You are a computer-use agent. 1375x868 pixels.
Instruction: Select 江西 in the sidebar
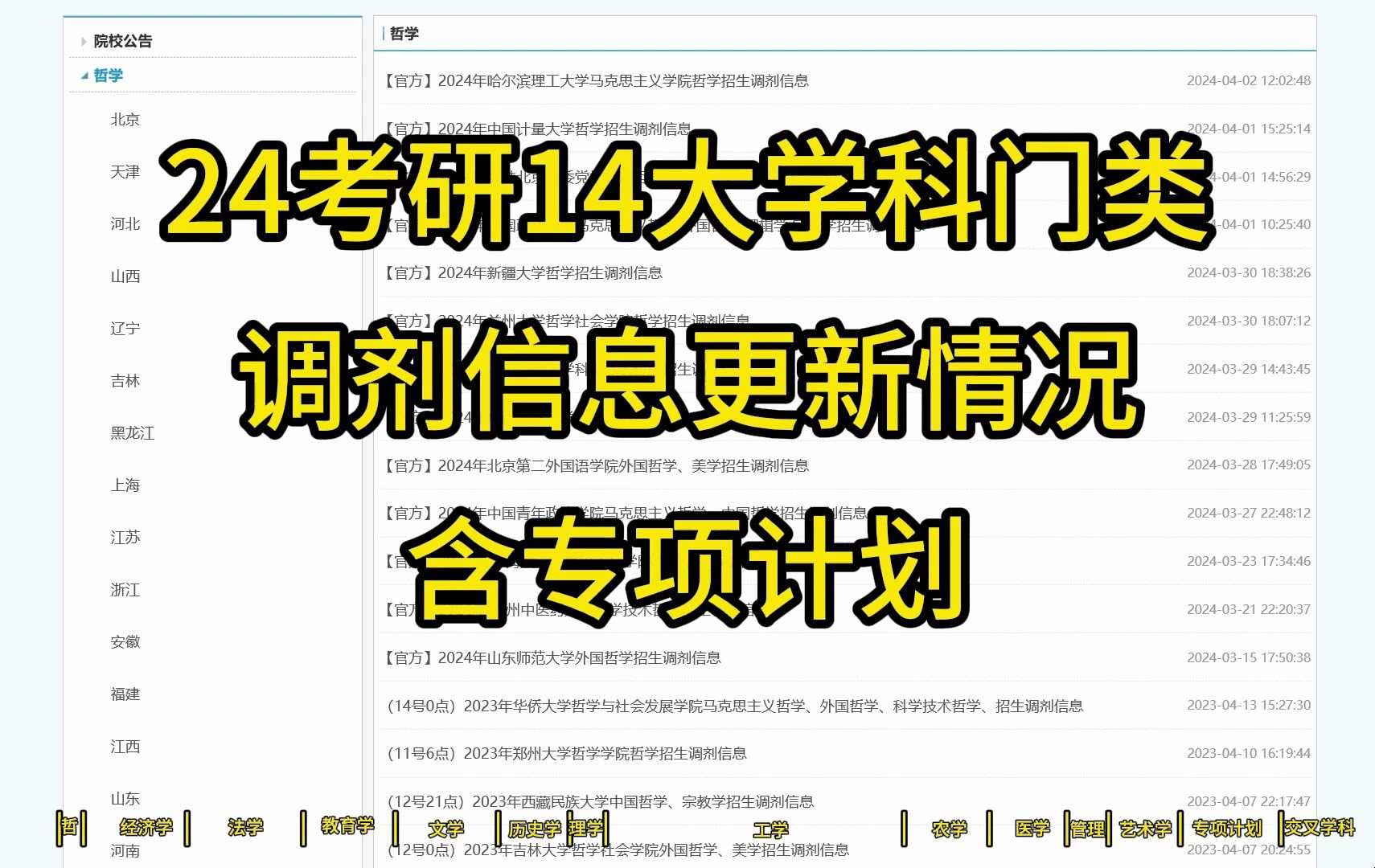[125, 747]
